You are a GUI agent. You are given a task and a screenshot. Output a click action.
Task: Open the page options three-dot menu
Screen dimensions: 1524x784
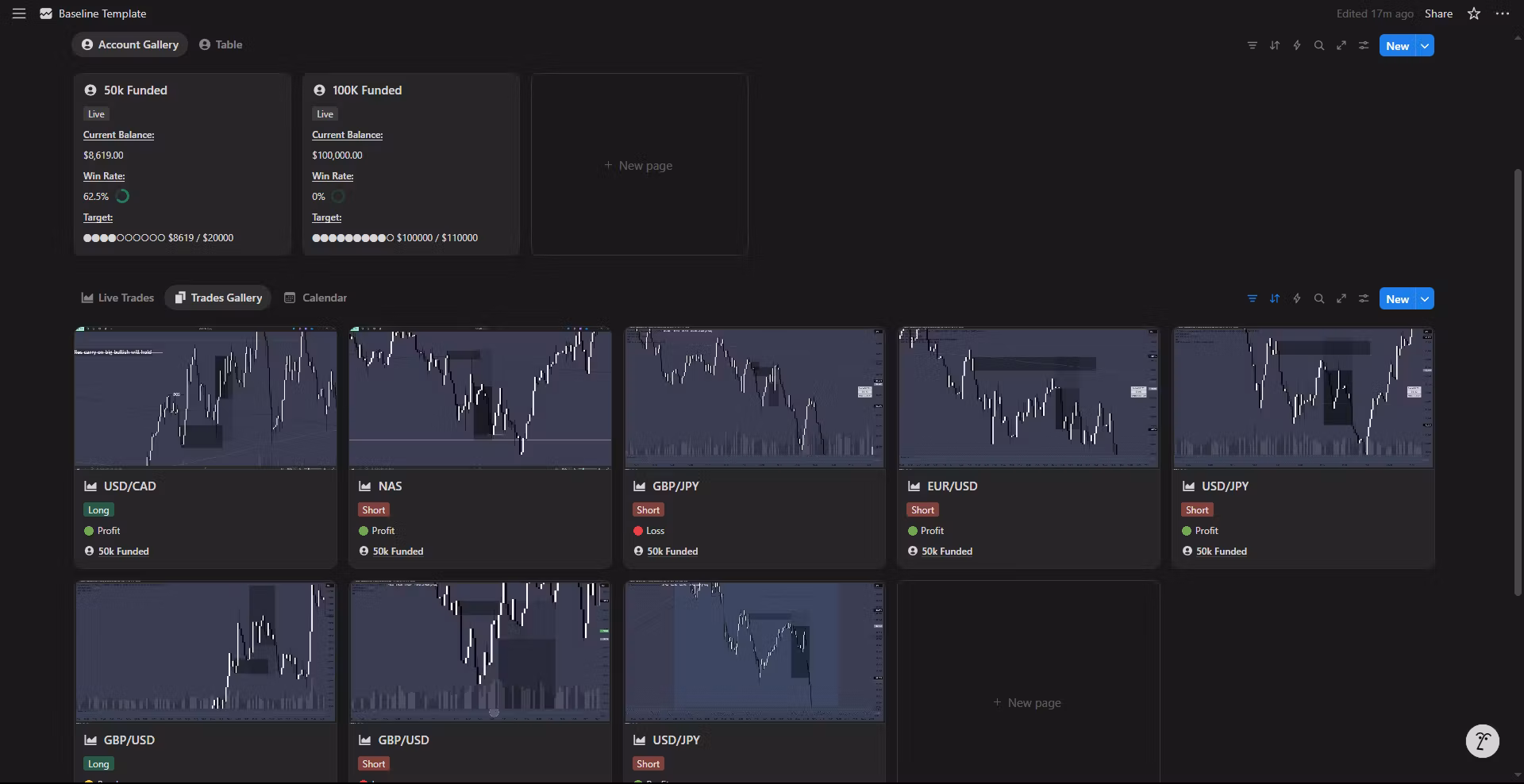coord(1502,13)
